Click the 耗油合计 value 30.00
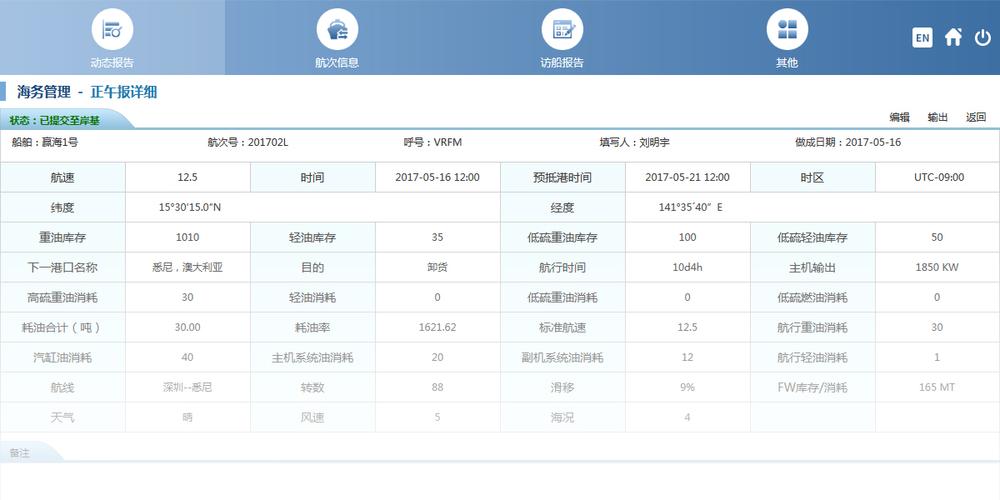The height and width of the screenshot is (500, 1000). [188, 327]
